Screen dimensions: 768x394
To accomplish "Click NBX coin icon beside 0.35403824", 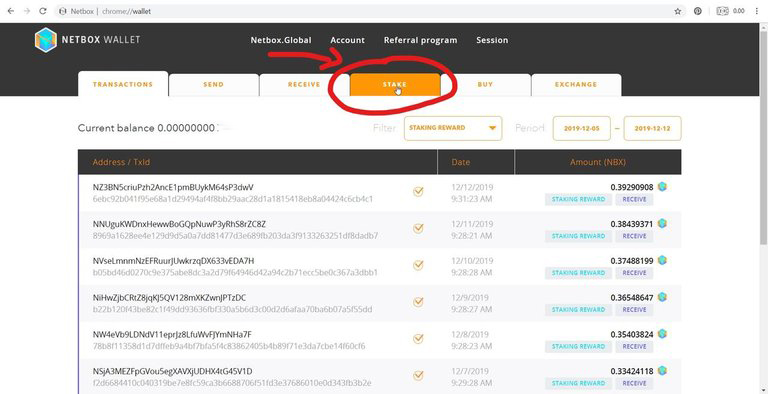I will [x=662, y=333].
